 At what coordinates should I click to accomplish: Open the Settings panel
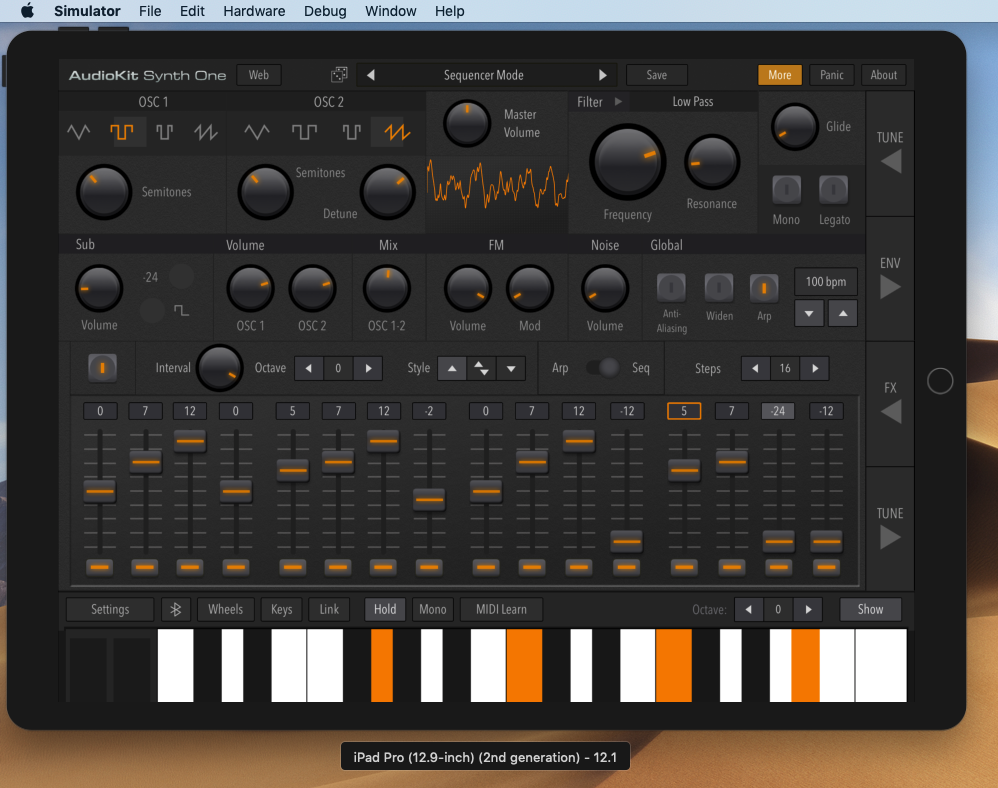point(110,609)
